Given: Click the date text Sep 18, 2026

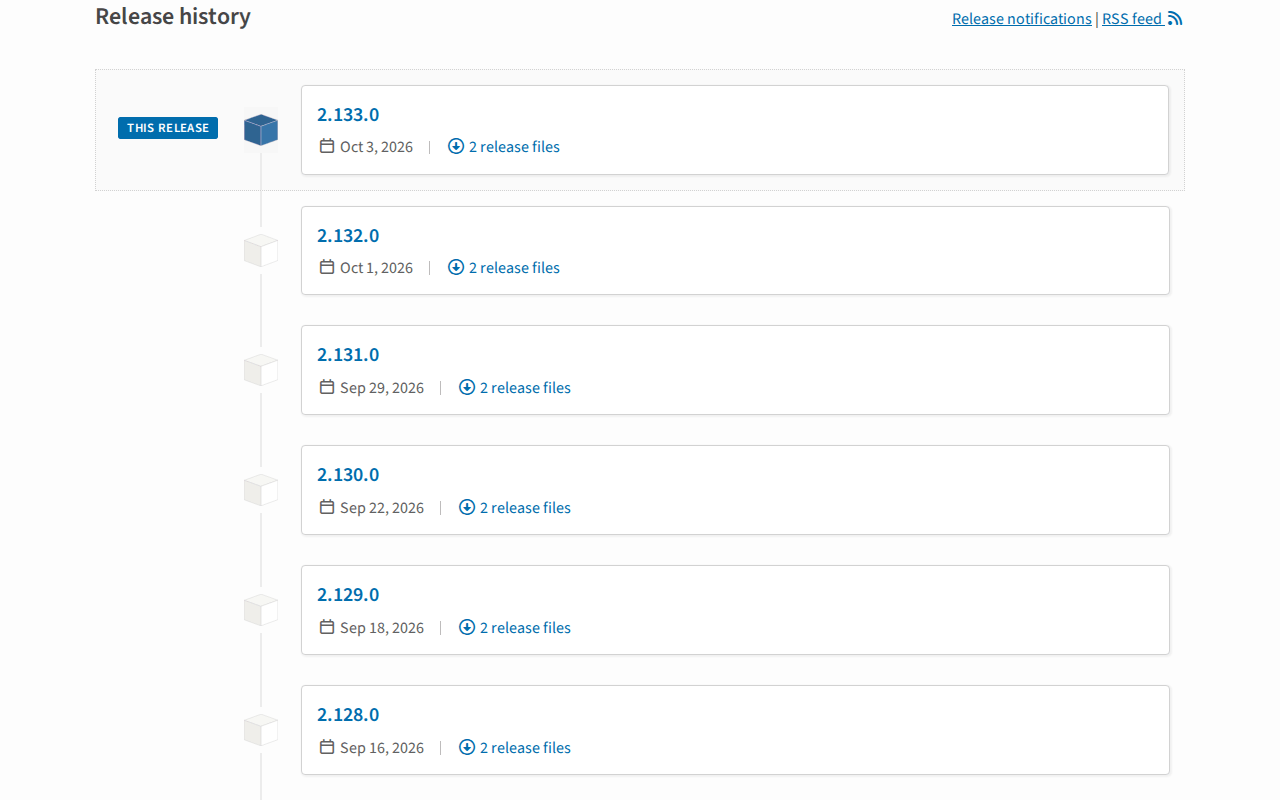Looking at the screenshot, I should (x=382, y=628).
